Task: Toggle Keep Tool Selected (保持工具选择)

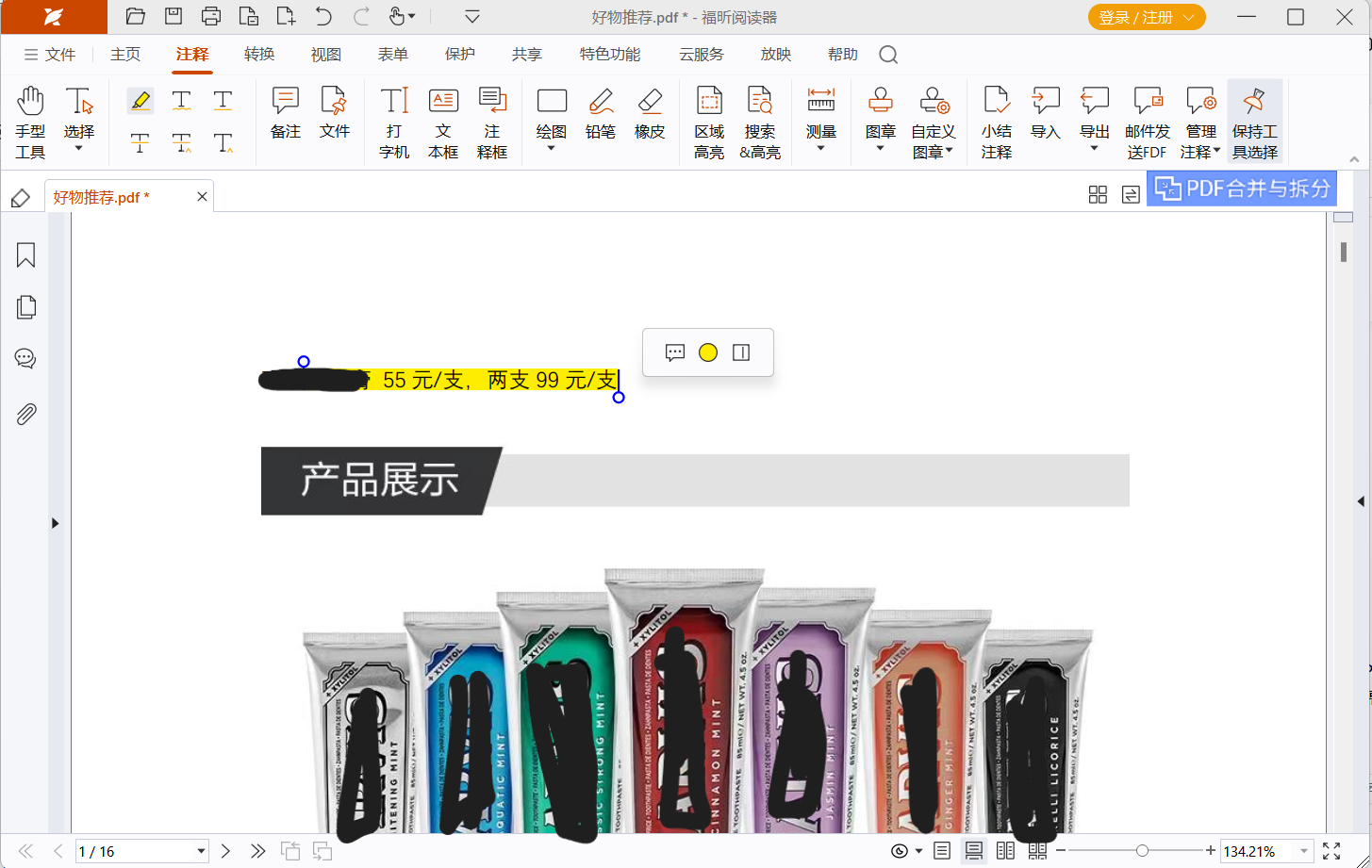Action: [x=1255, y=123]
